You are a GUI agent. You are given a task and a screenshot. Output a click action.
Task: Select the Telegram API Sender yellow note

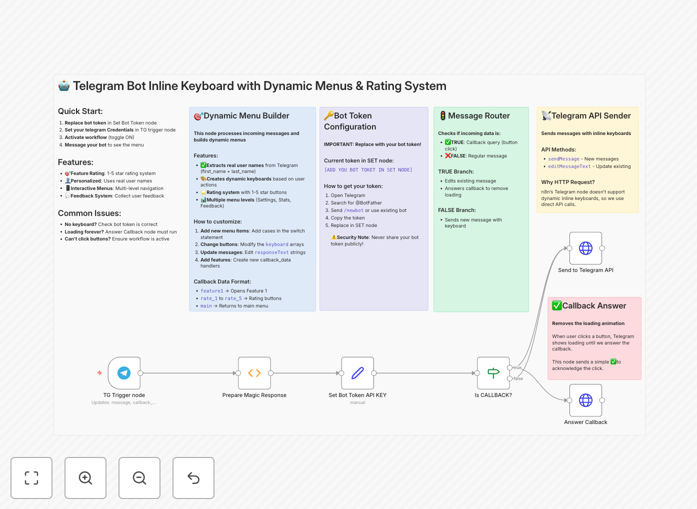pyautogui.click(x=588, y=160)
